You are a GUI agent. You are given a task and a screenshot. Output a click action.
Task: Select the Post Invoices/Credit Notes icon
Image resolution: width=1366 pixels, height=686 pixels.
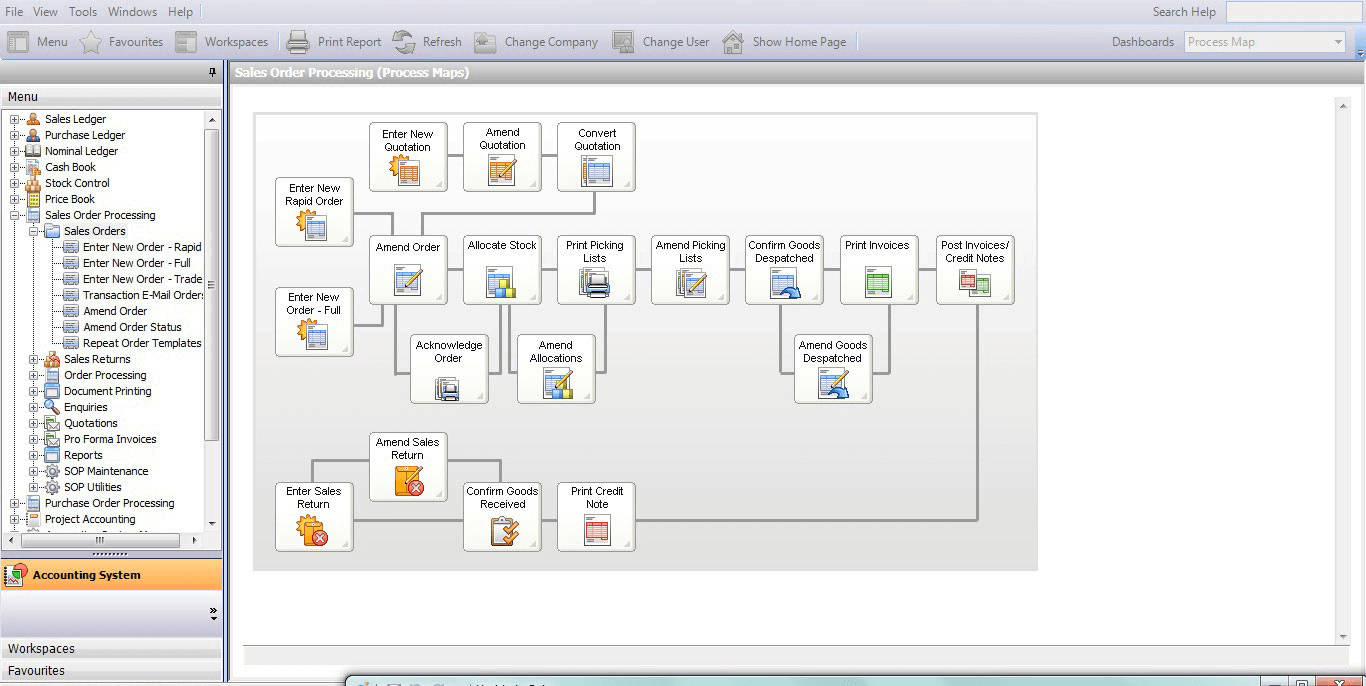click(975, 270)
